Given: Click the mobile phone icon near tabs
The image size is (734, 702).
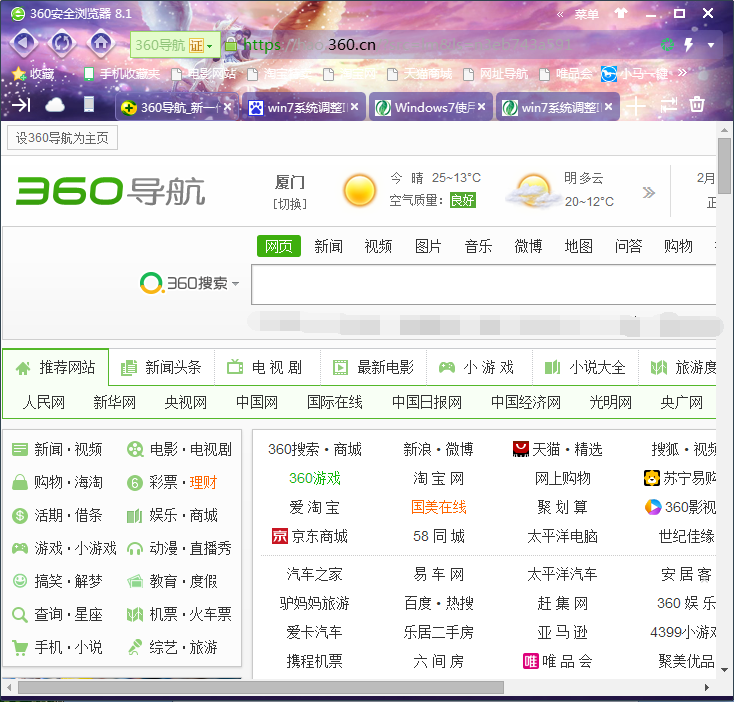Looking at the screenshot, I should (89, 104).
